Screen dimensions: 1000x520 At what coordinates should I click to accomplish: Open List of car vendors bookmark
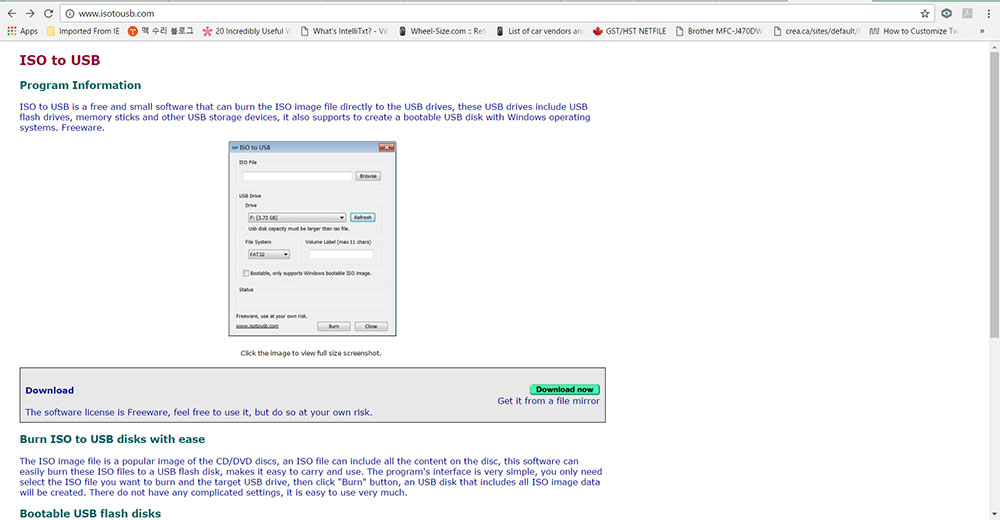(539, 31)
